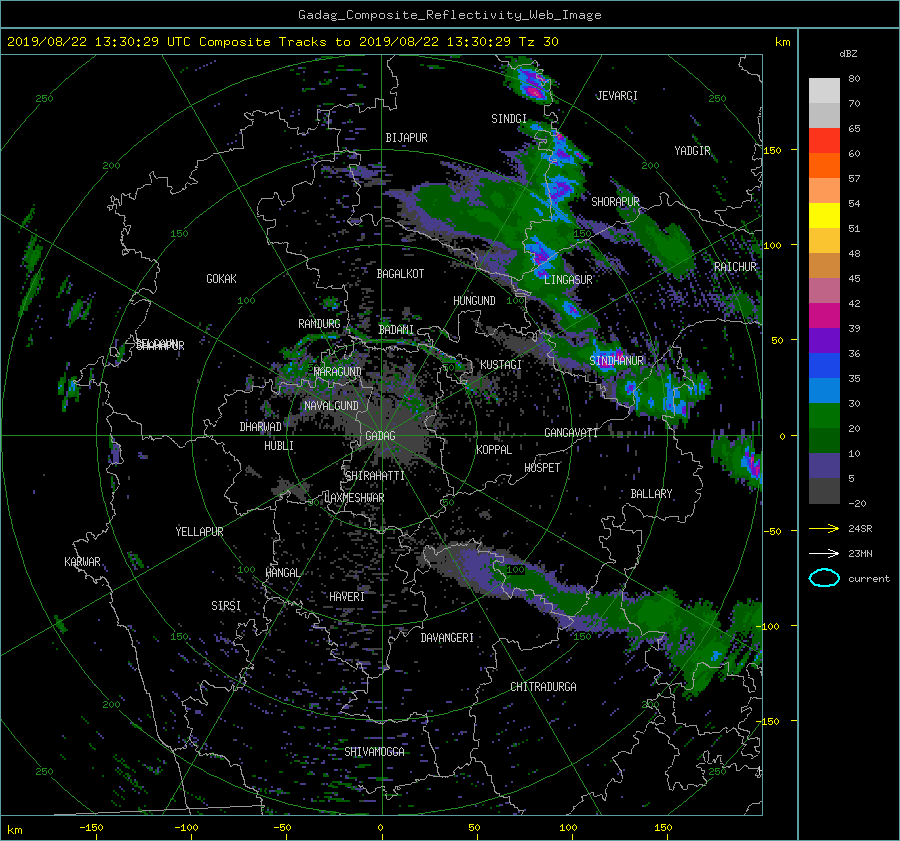This screenshot has width=900, height=841.
Task: Click the 'CHITRADURGA' city label
Action: pyautogui.click(x=543, y=687)
